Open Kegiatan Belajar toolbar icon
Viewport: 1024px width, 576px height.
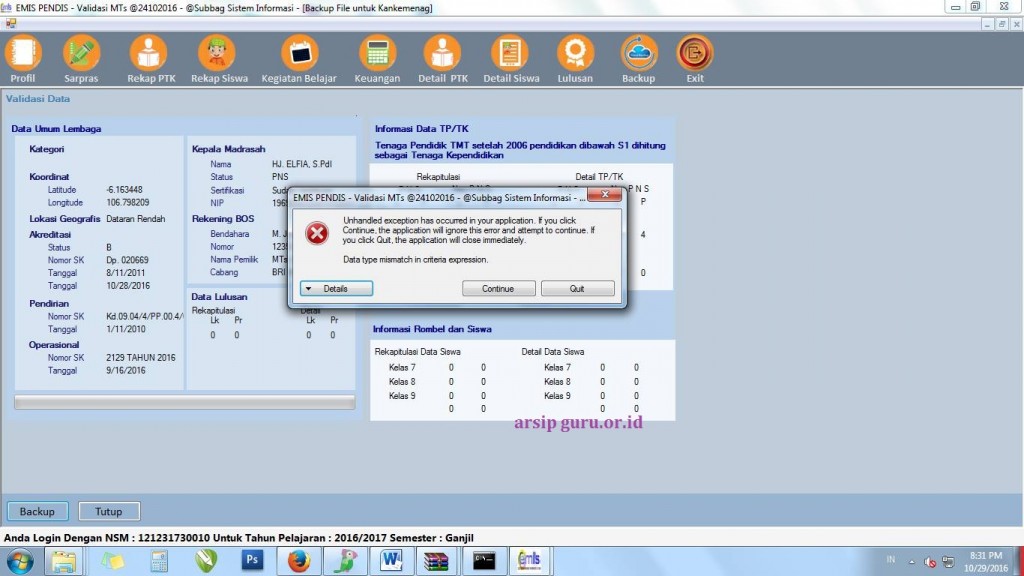(299, 59)
